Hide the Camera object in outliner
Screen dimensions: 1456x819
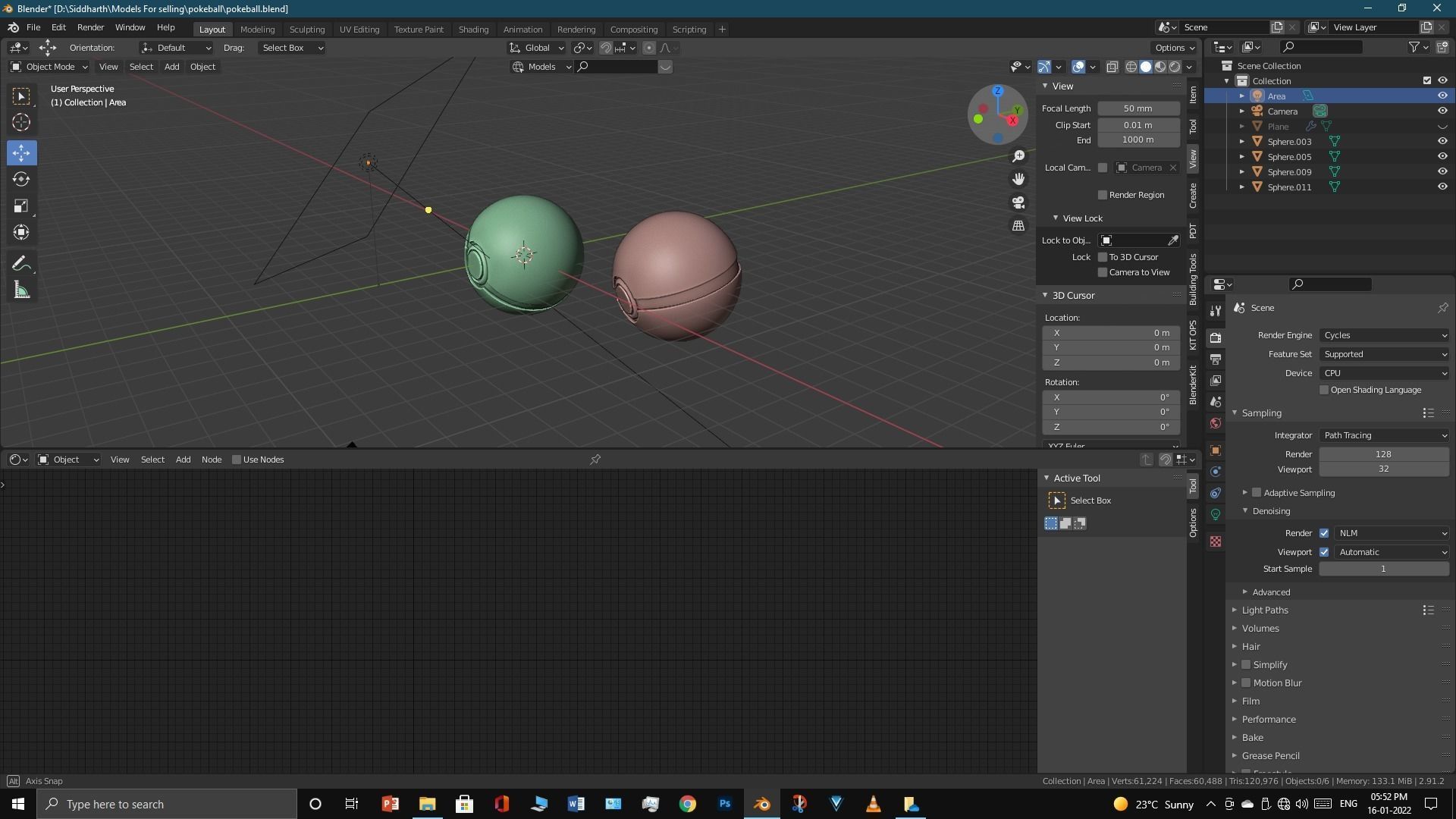[1442, 111]
